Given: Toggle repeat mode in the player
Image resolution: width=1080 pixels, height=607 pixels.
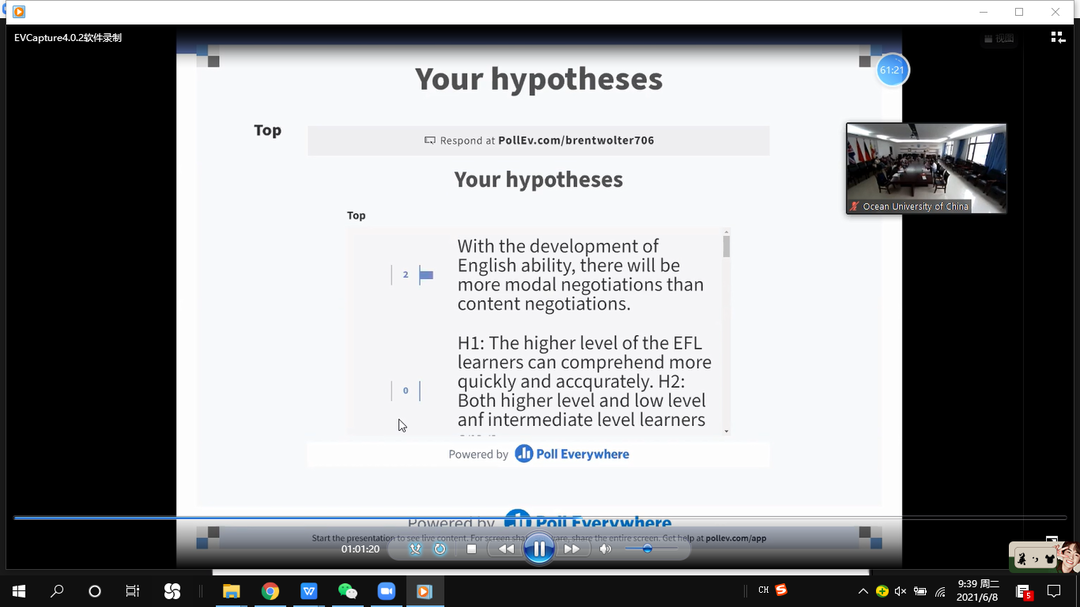Looking at the screenshot, I should tap(440, 549).
